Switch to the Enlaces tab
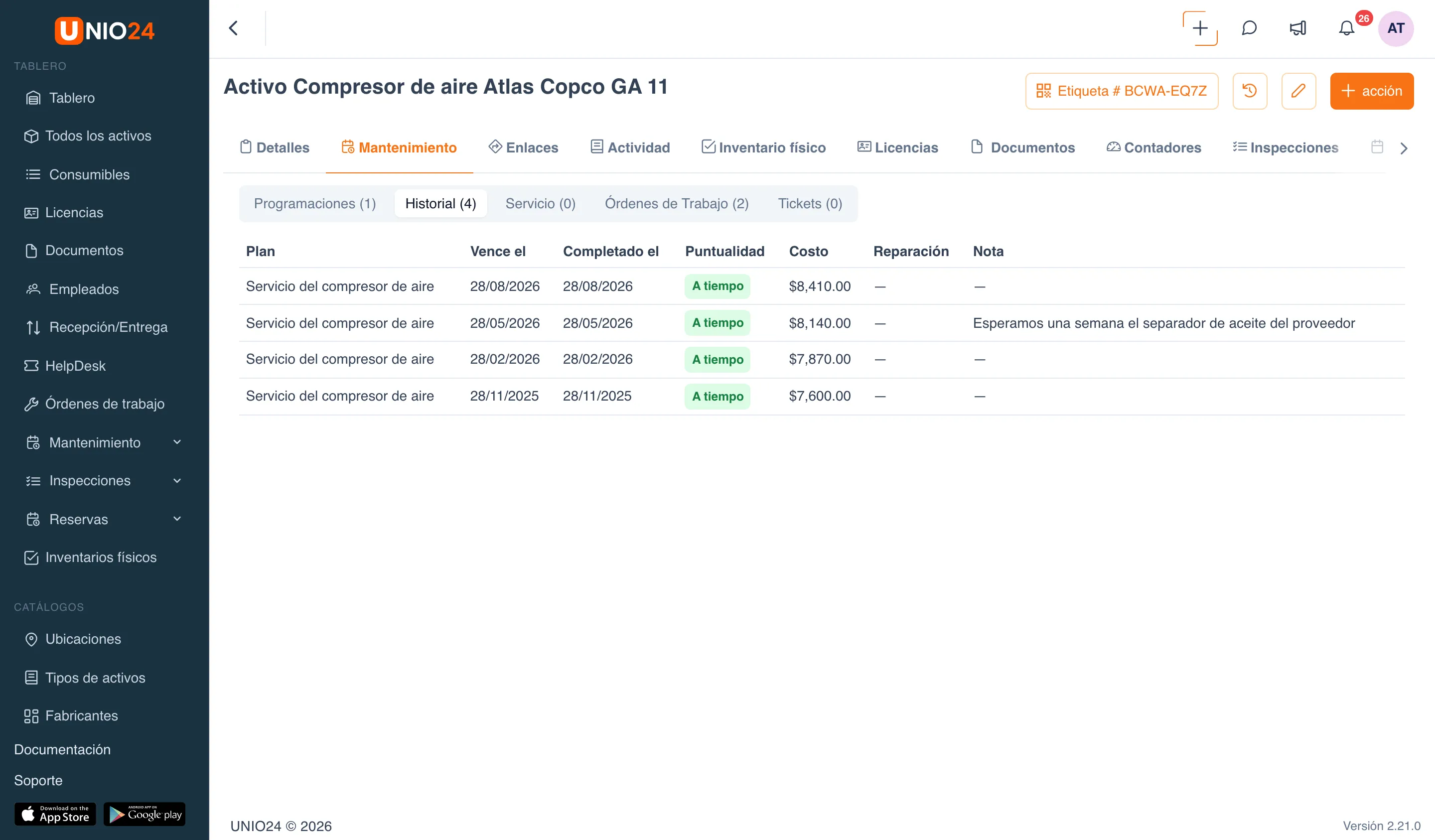1435x840 pixels. 523,147
